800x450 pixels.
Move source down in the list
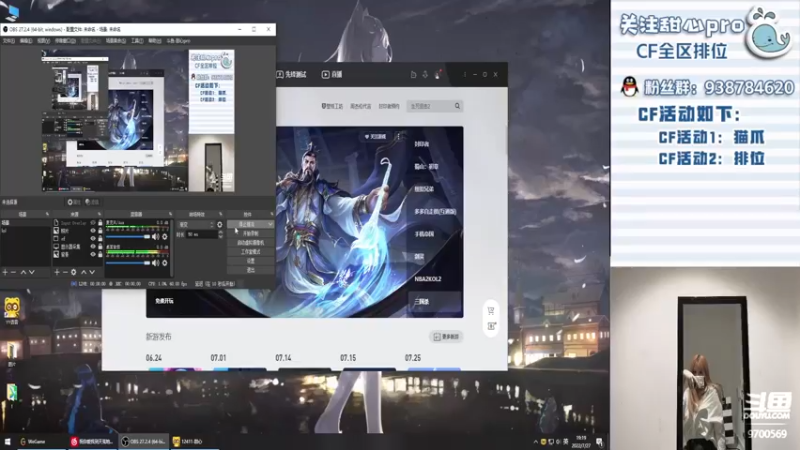92,272
